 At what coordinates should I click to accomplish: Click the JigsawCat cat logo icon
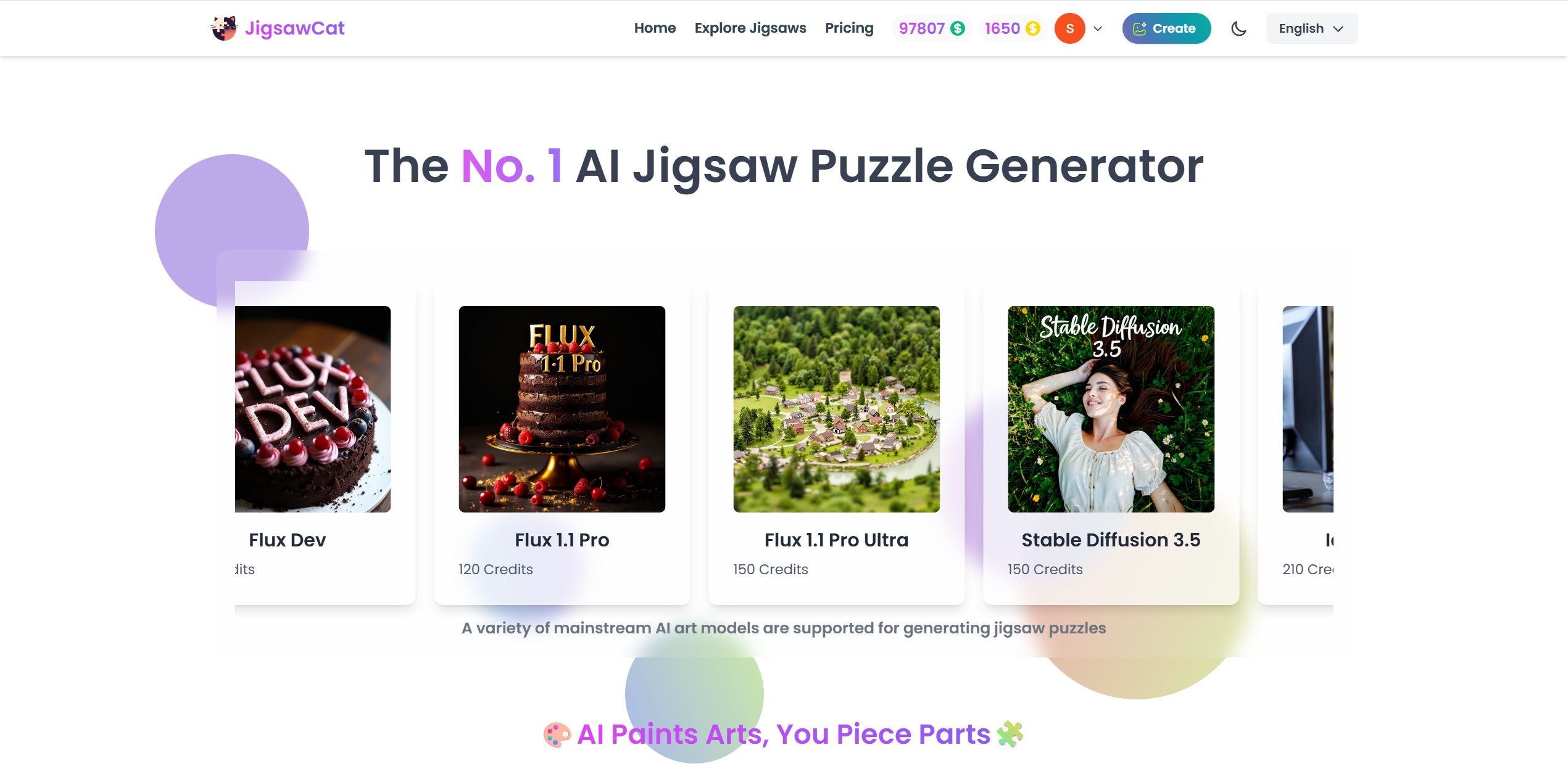(224, 28)
